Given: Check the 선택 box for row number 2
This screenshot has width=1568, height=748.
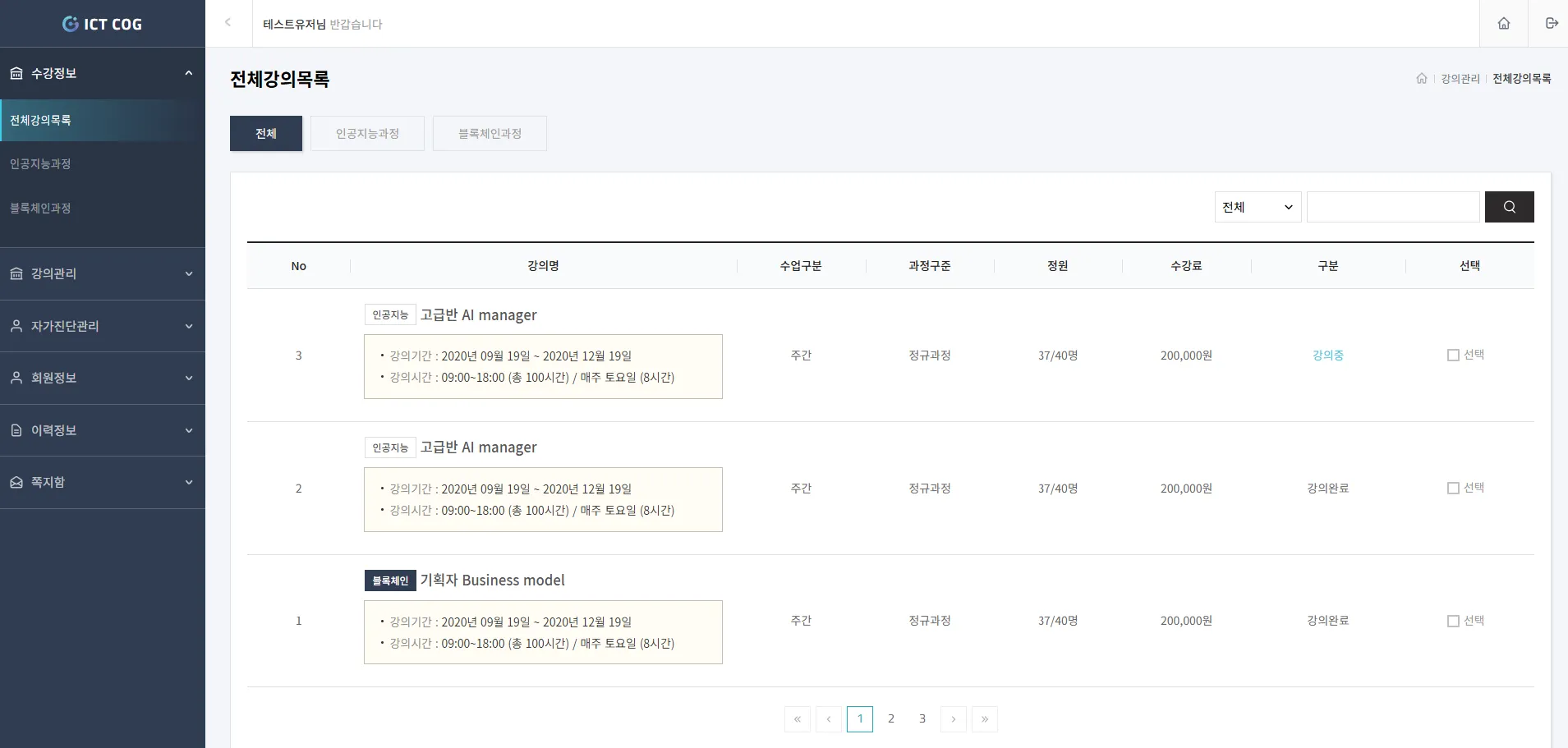Looking at the screenshot, I should click(1453, 488).
